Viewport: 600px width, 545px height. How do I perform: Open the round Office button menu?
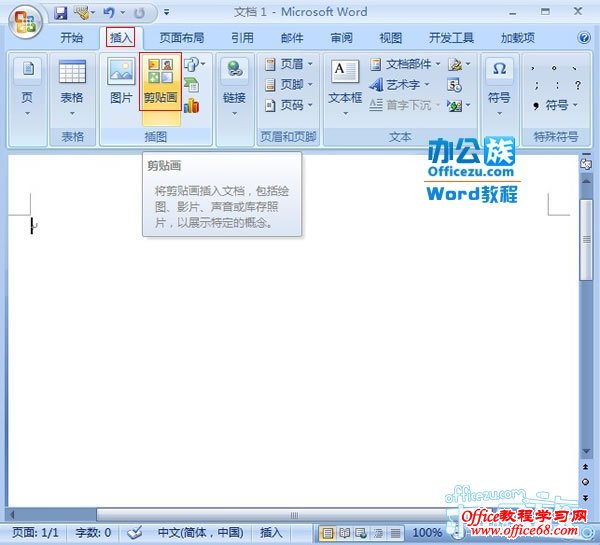tap(24, 22)
